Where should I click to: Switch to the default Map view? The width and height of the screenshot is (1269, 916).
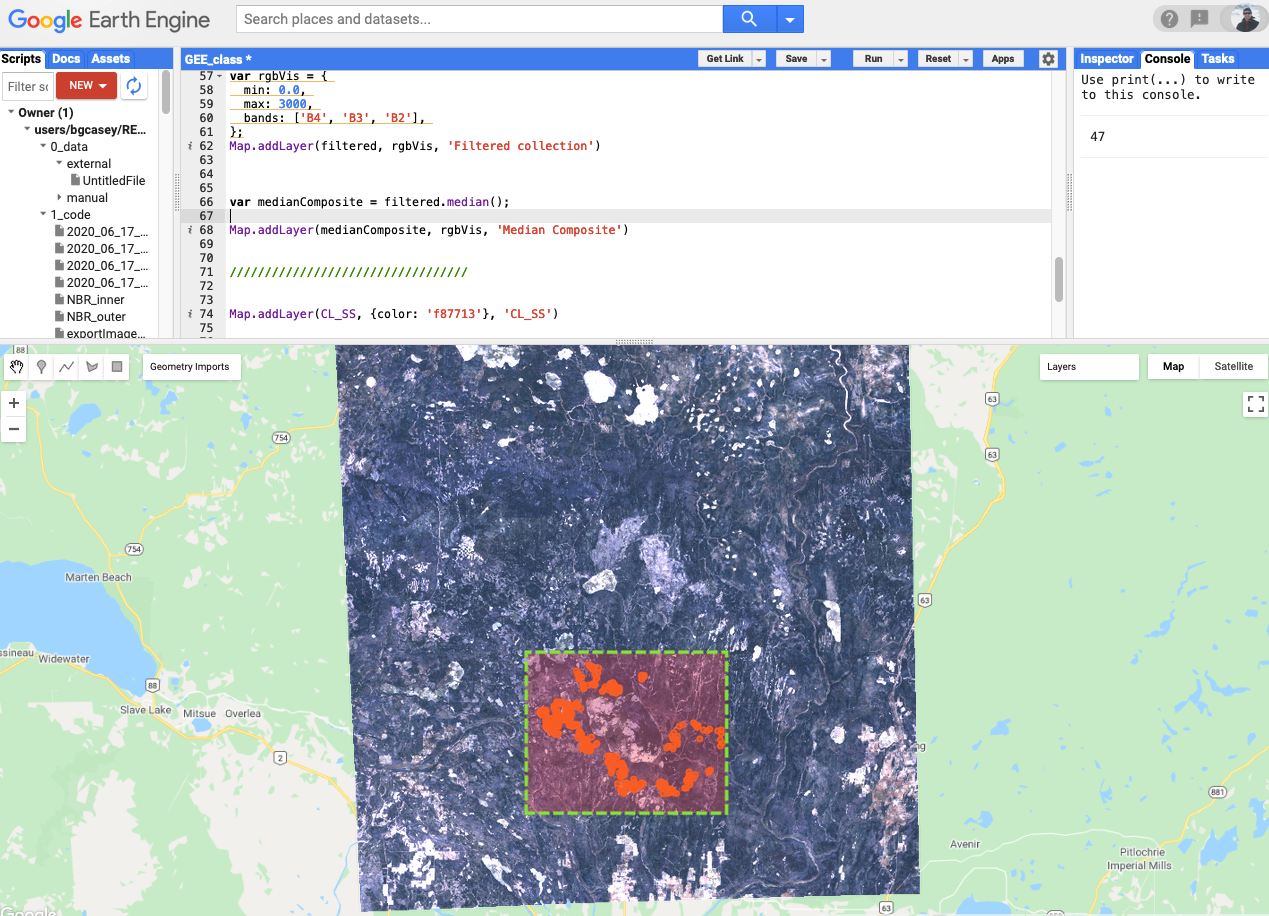pos(1173,367)
